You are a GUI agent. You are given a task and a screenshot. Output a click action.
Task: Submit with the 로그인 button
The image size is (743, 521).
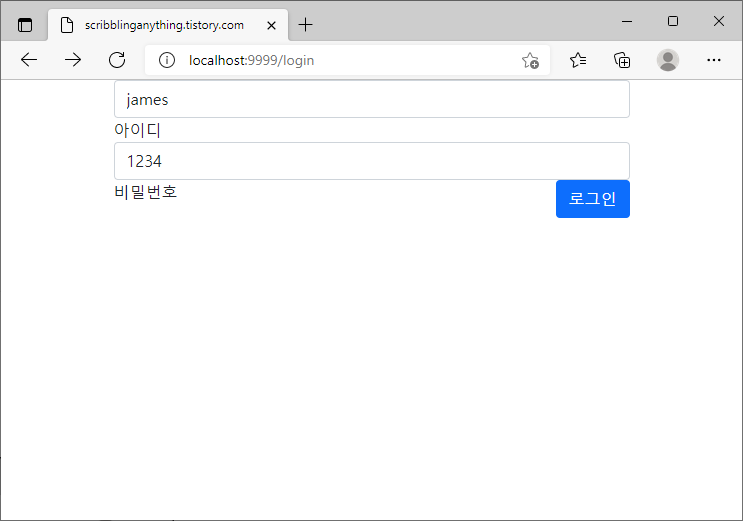[593, 199]
